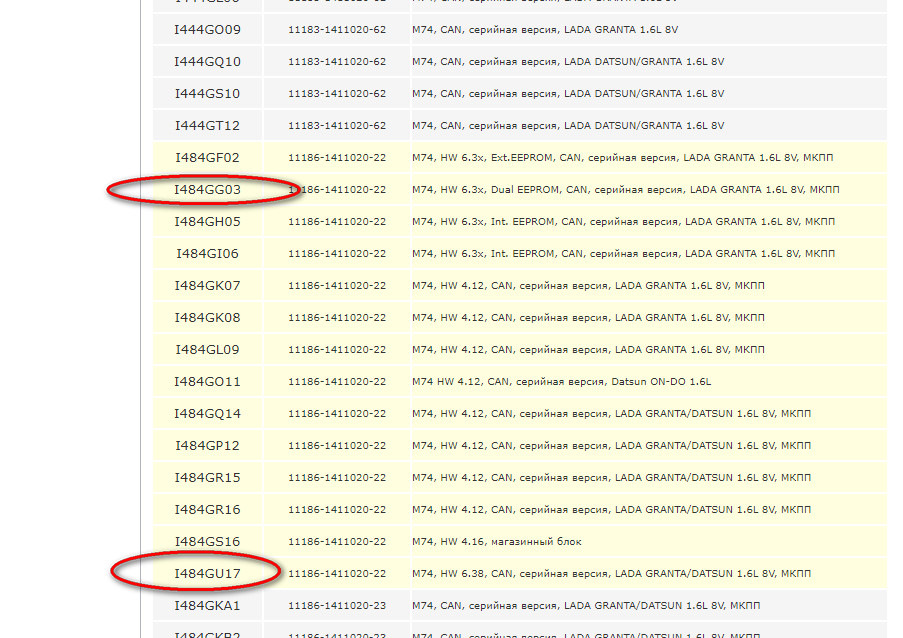Click the I484GG03 code cell
The image size is (903, 638).
coord(207,189)
